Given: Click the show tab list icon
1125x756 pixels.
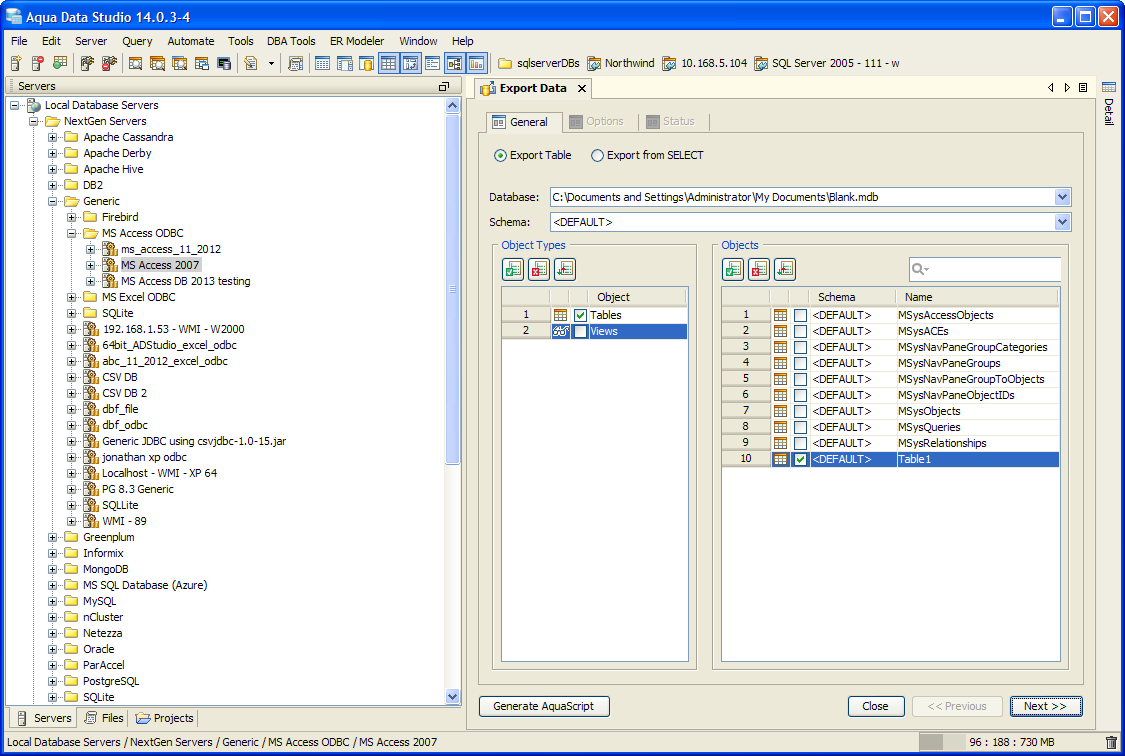Looking at the screenshot, I should 1083,88.
